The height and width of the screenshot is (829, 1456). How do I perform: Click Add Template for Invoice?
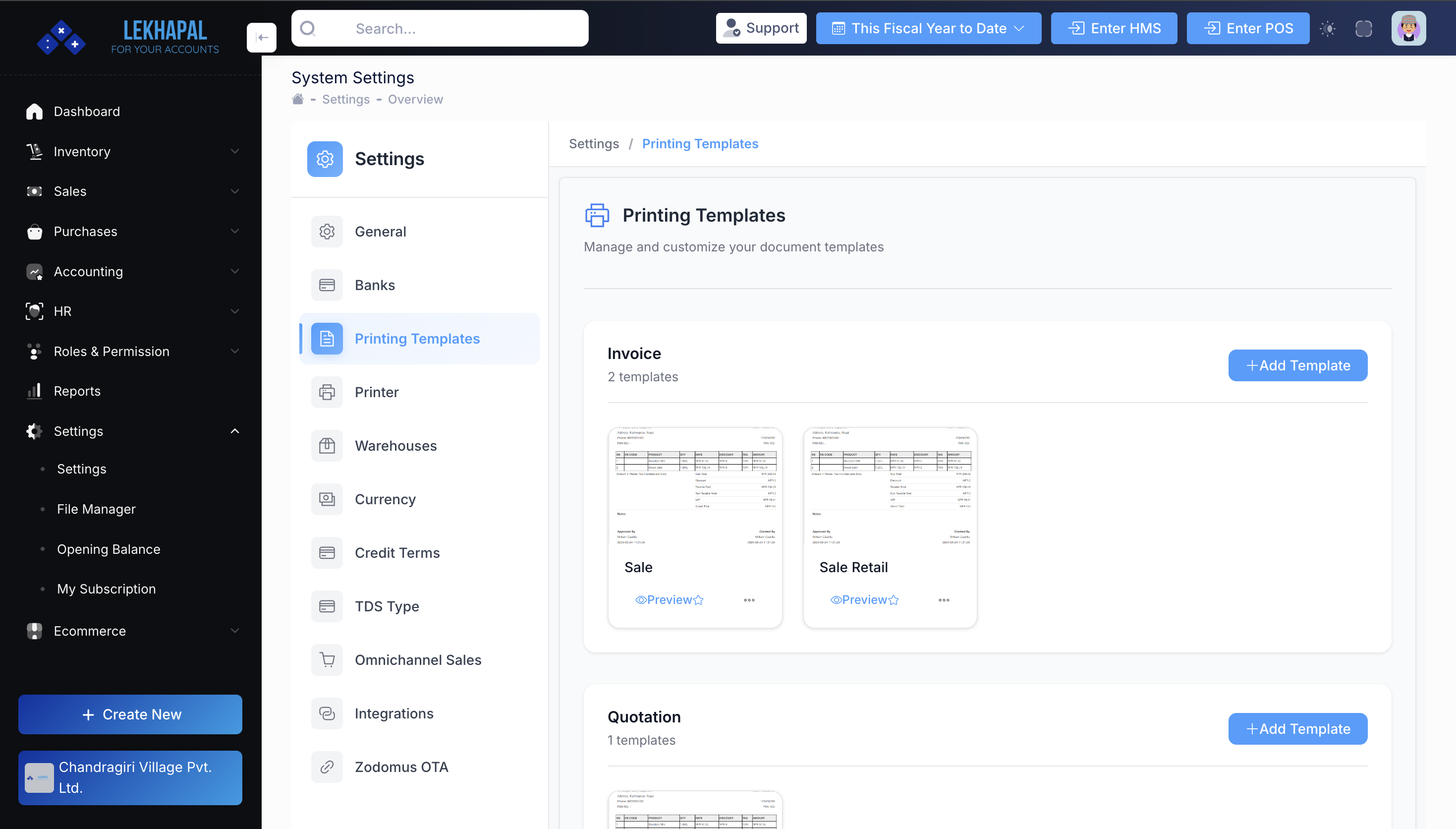point(1297,365)
